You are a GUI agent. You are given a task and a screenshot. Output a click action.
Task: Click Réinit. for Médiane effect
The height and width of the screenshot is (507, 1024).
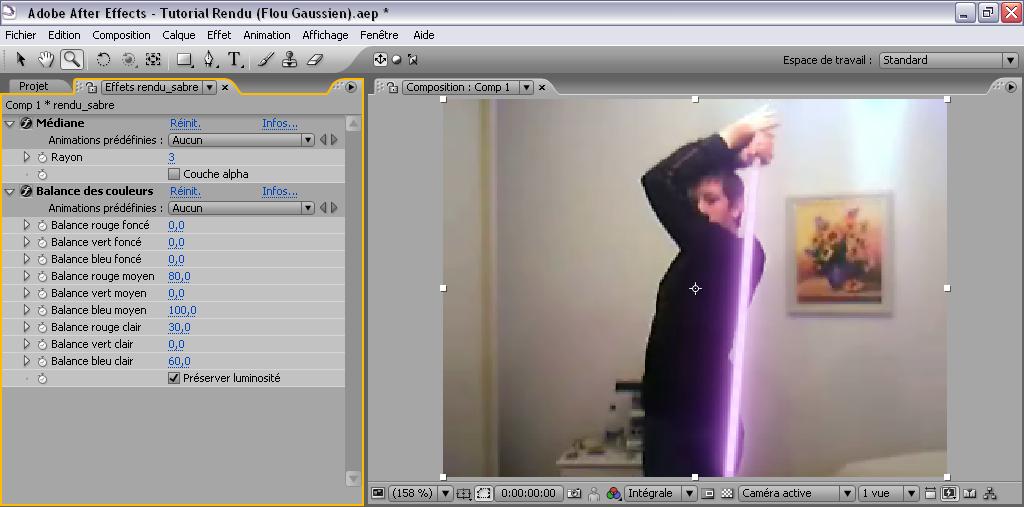coord(185,123)
